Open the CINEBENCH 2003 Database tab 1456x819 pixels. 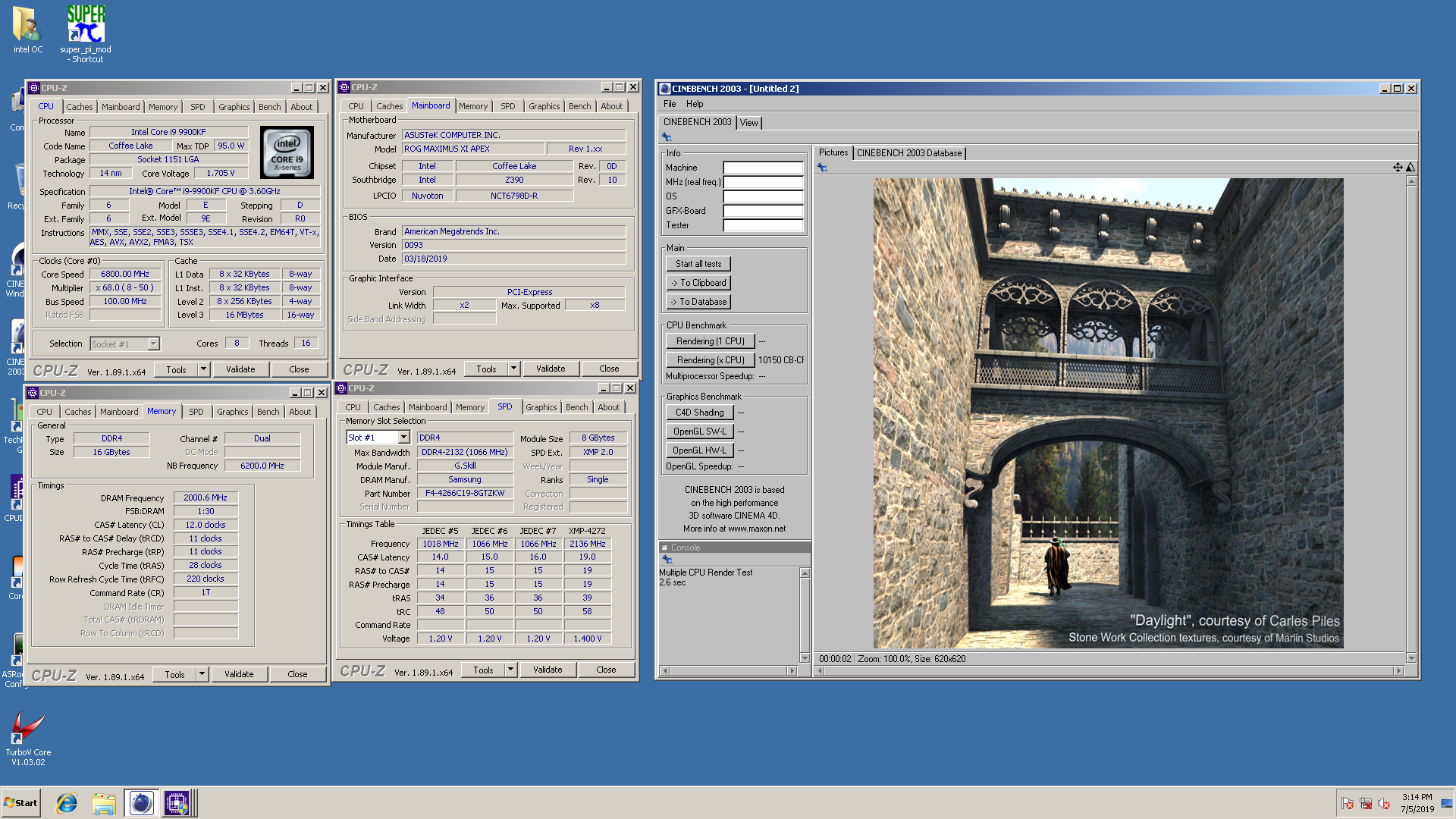pos(908,153)
